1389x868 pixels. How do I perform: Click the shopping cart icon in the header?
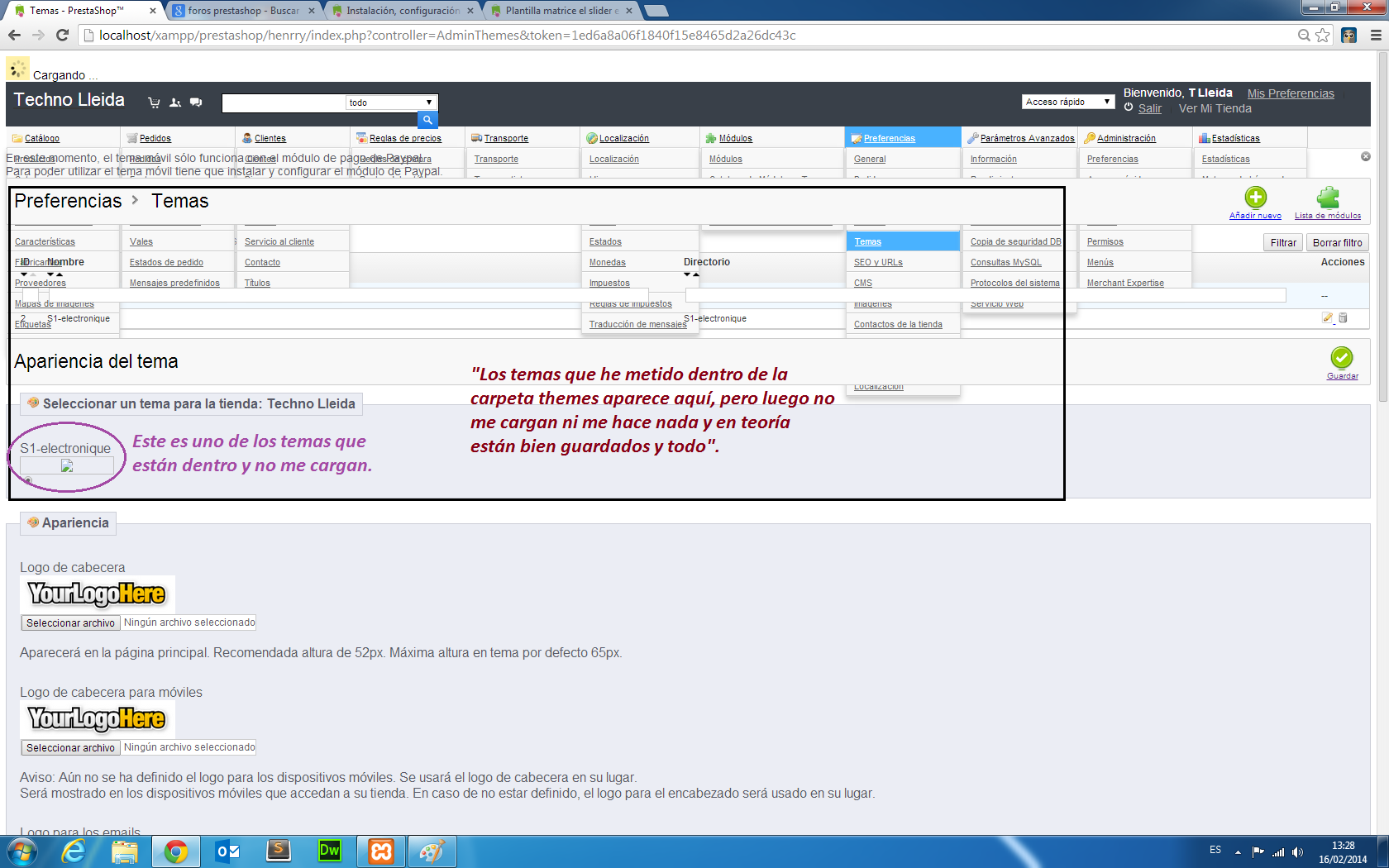point(154,103)
